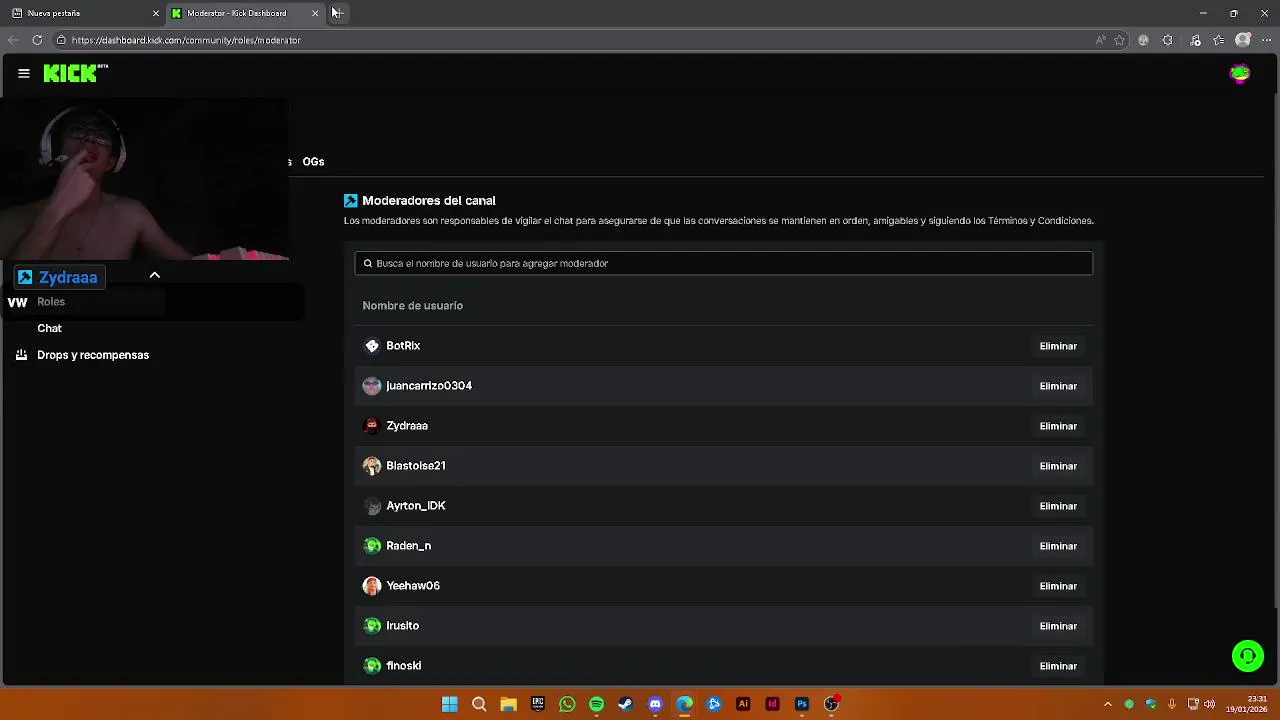Image resolution: width=1280 pixels, height=720 pixels.
Task: Remove Ayrton_IDK as moderator
Action: [x=1058, y=506]
